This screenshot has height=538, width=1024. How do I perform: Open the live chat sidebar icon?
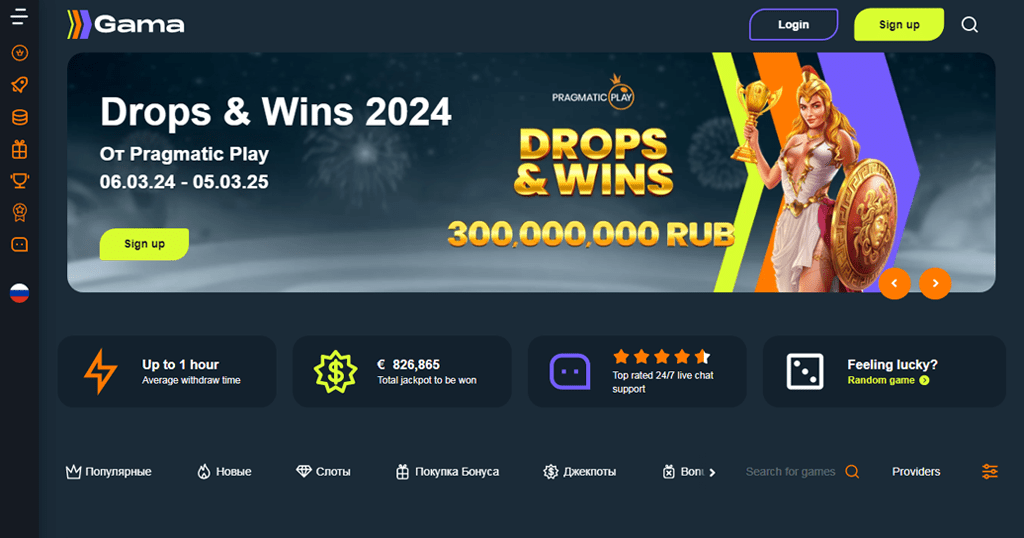[x=20, y=245]
